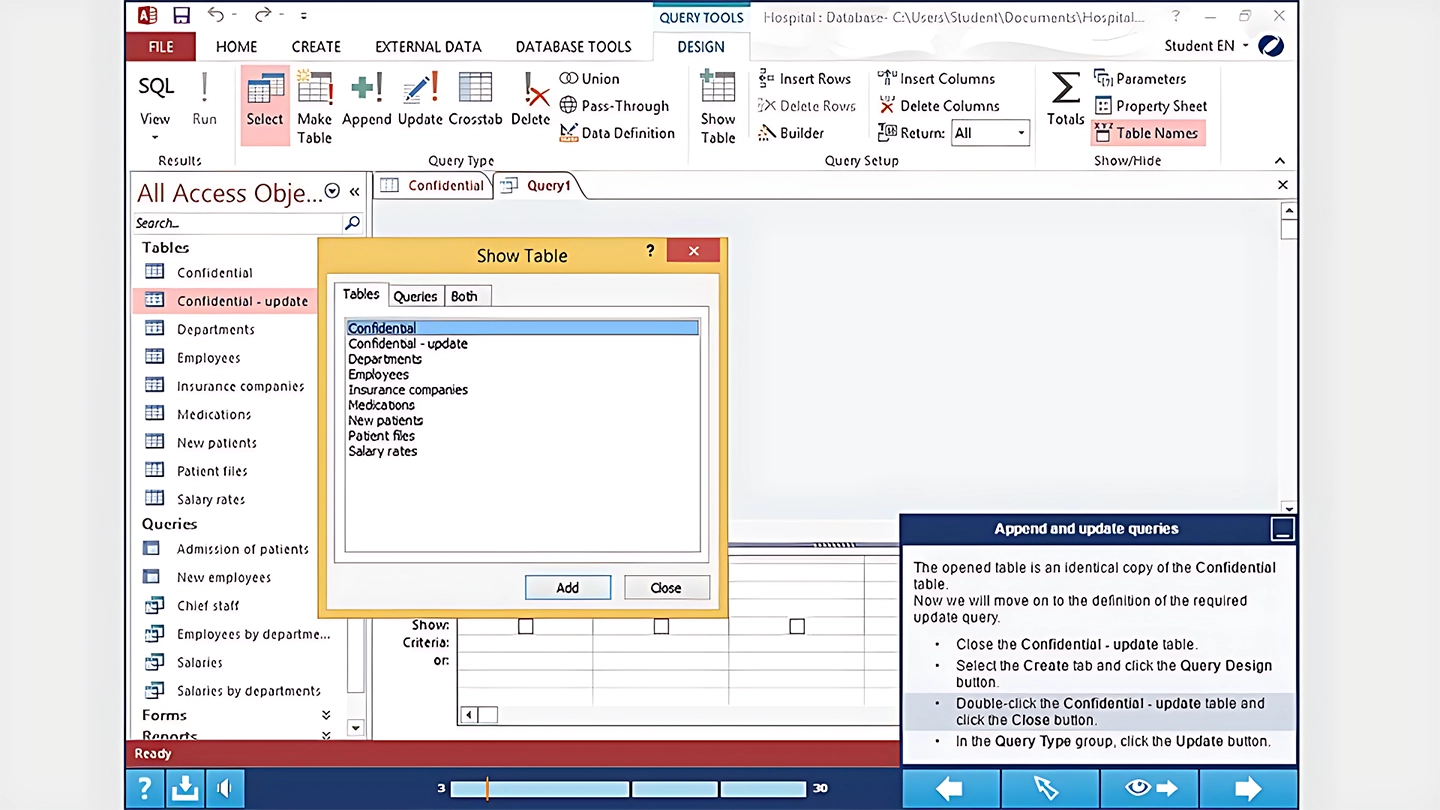Click the navigation pane Search field
This screenshot has width=1440, height=810.
click(x=238, y=223)
